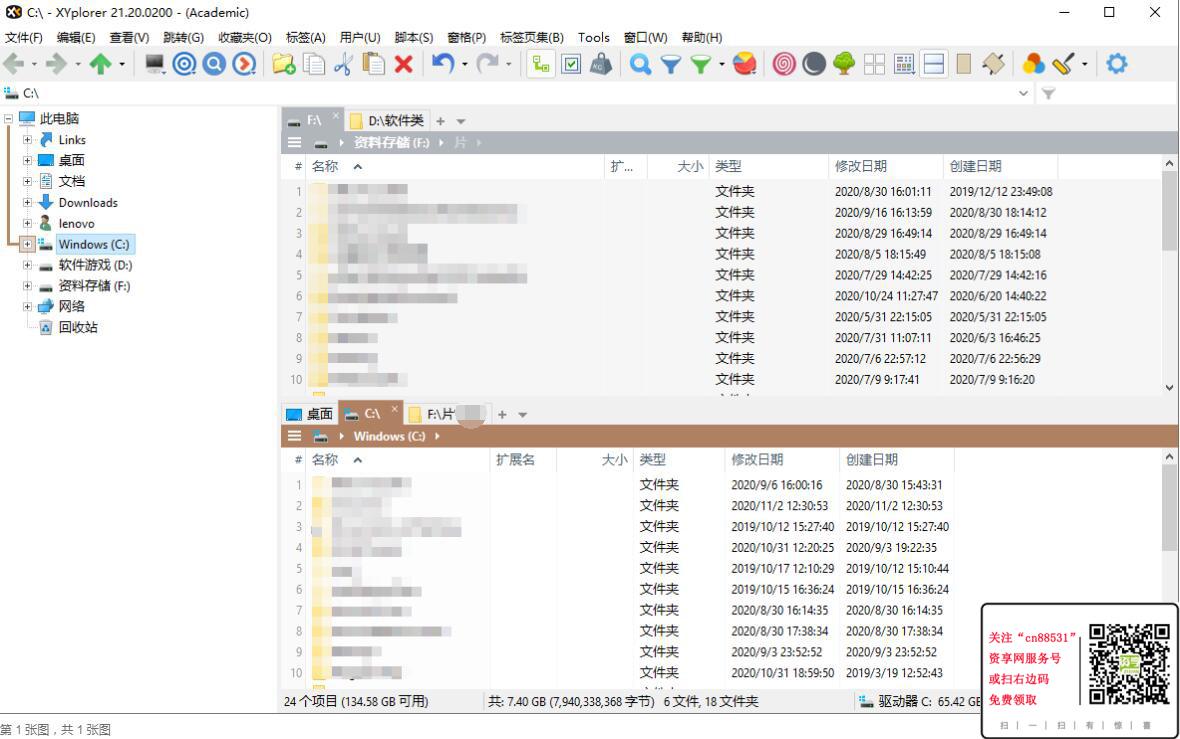Open the lower pane tab list dropdown

pos(522,415)
